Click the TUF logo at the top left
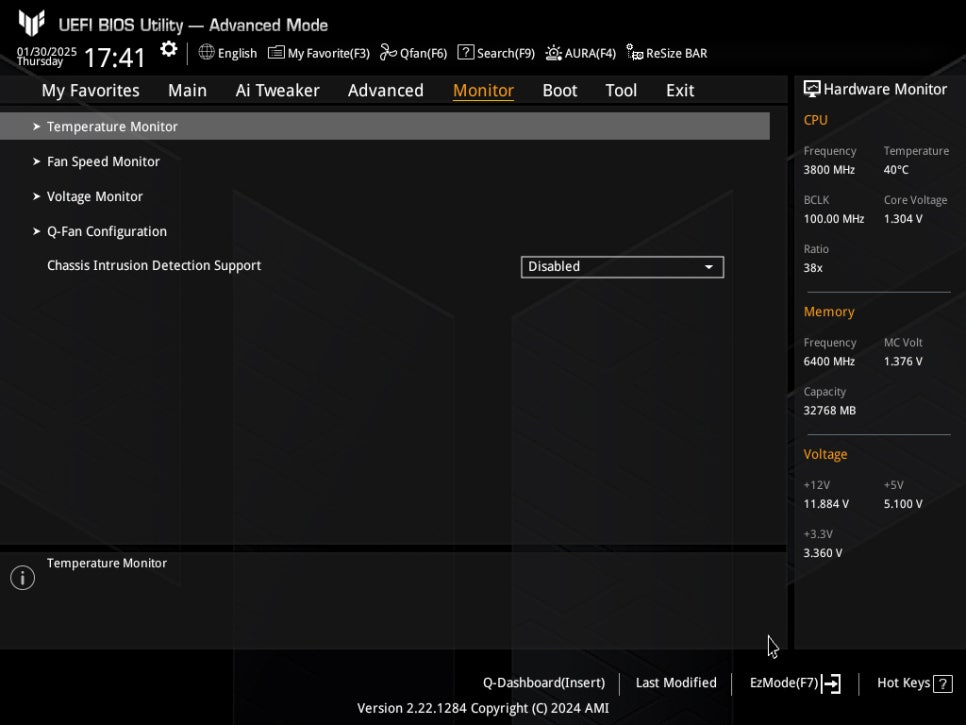The width and height of the screenshot is (966, 725). 31,23
